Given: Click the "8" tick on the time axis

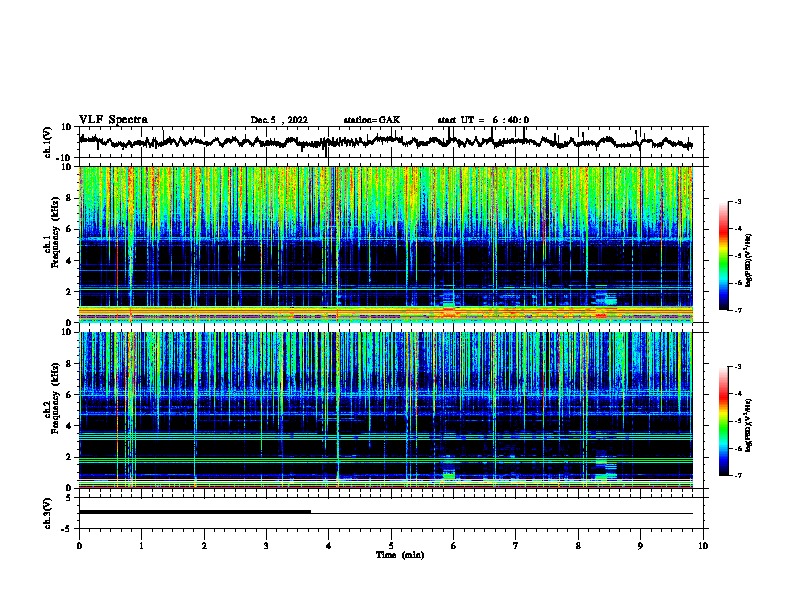Looking at the screenshot, I should pos(578,546).
